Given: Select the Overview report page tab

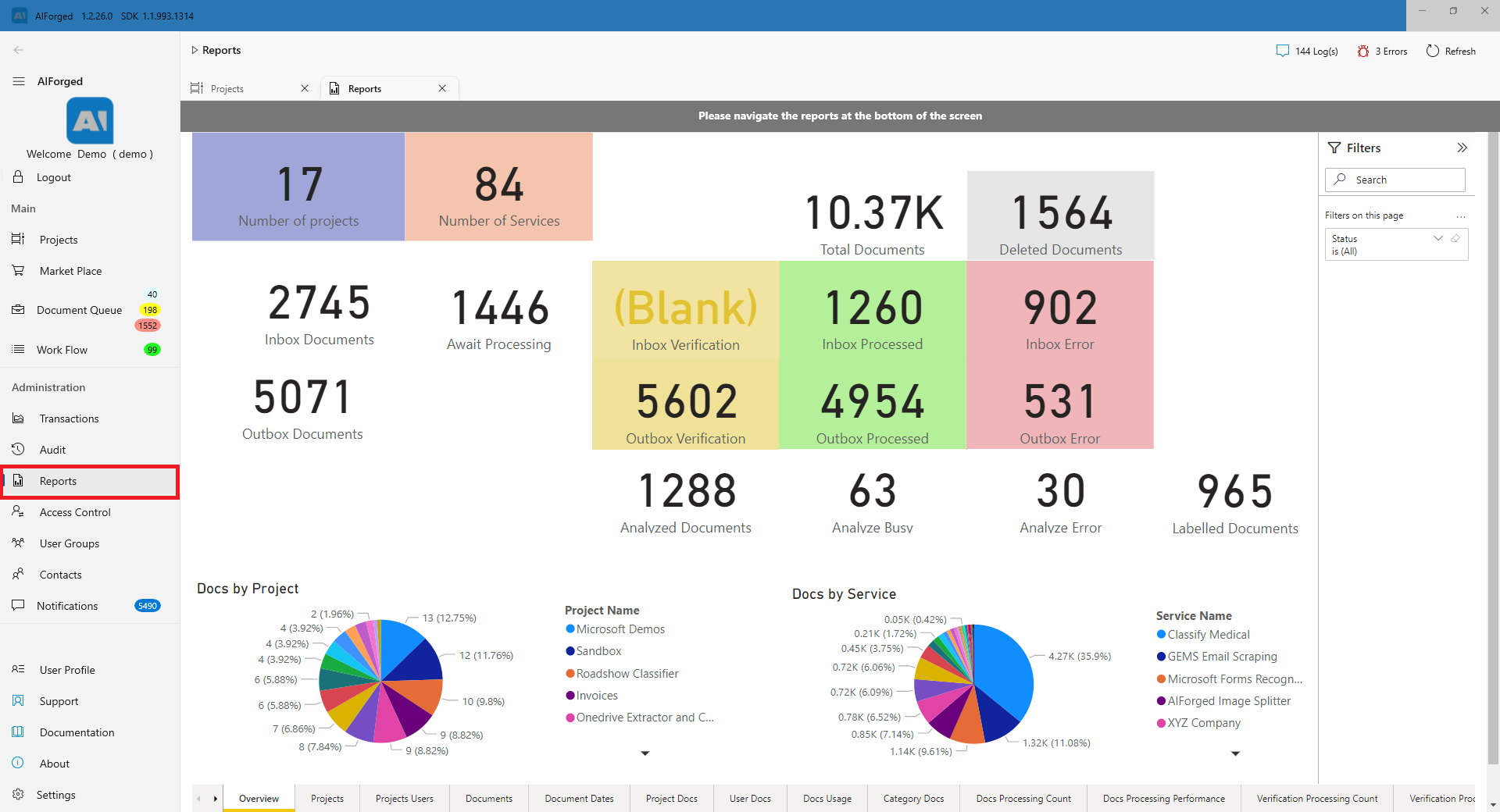Looking at the screenshot, I should point(259,799).
